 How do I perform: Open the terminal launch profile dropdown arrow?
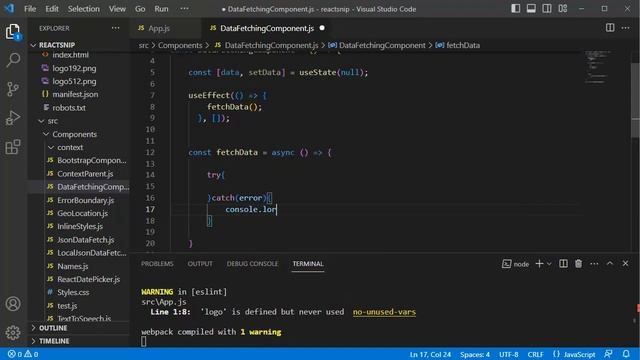[549, 264]
